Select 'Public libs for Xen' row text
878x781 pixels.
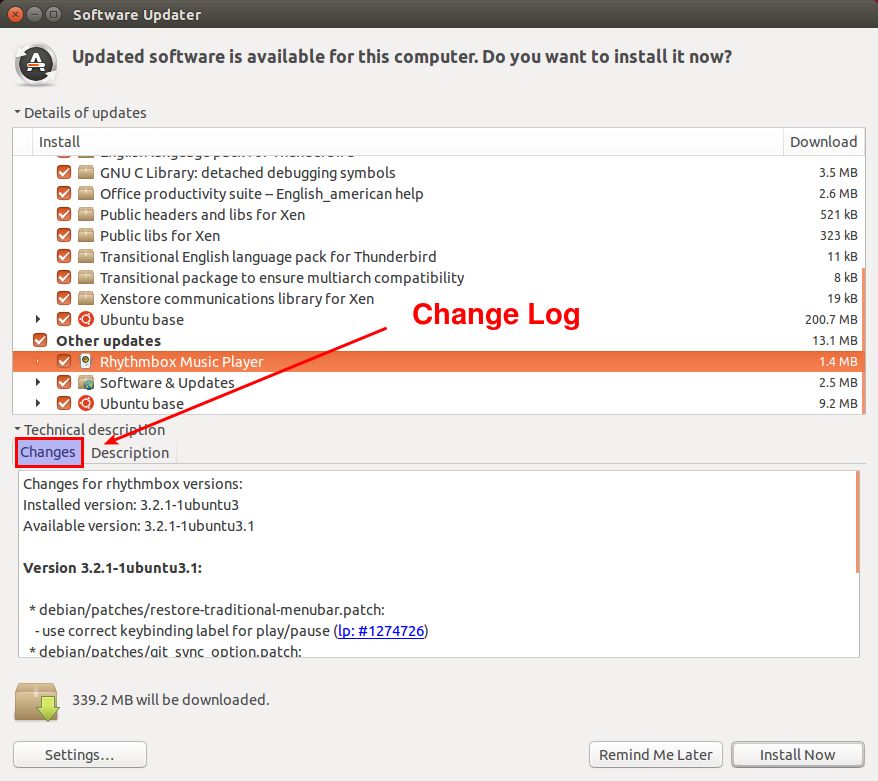point(160,236)
